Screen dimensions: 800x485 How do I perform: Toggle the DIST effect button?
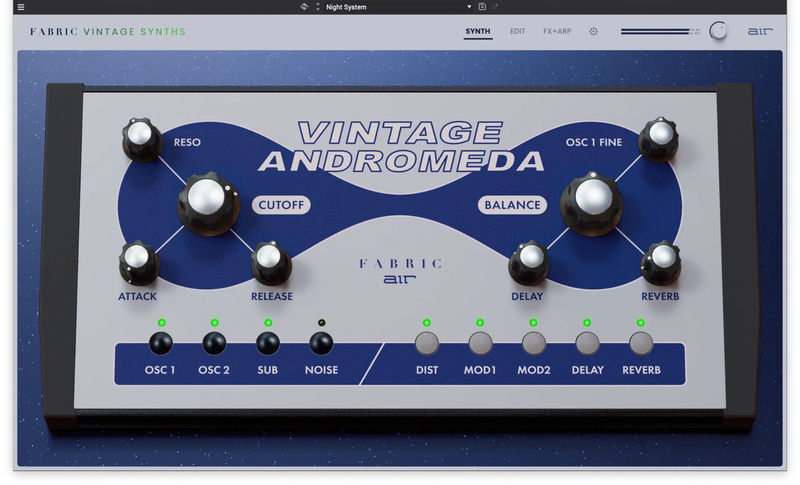(427, 343)
